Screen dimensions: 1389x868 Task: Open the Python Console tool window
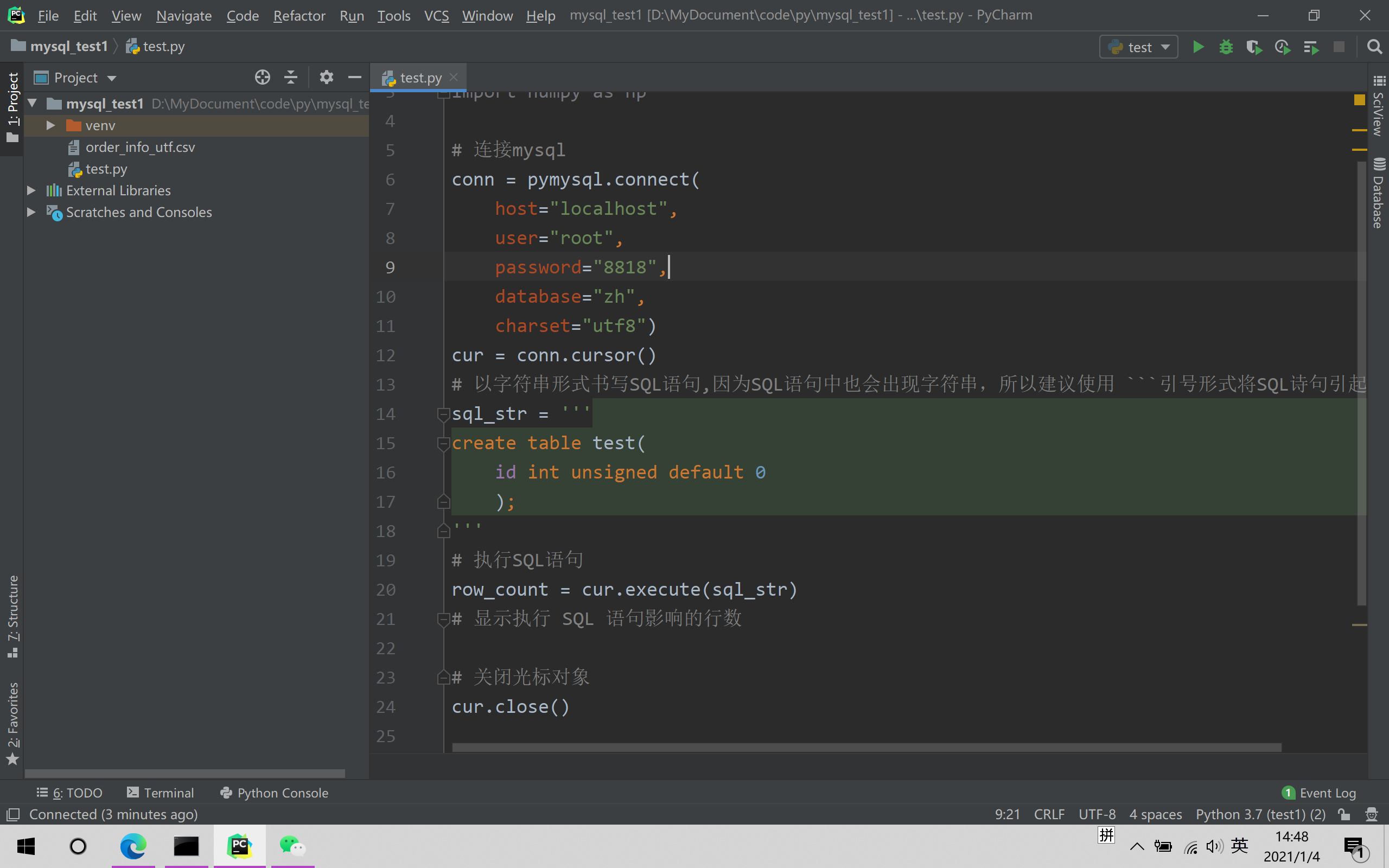click(275, 793)
